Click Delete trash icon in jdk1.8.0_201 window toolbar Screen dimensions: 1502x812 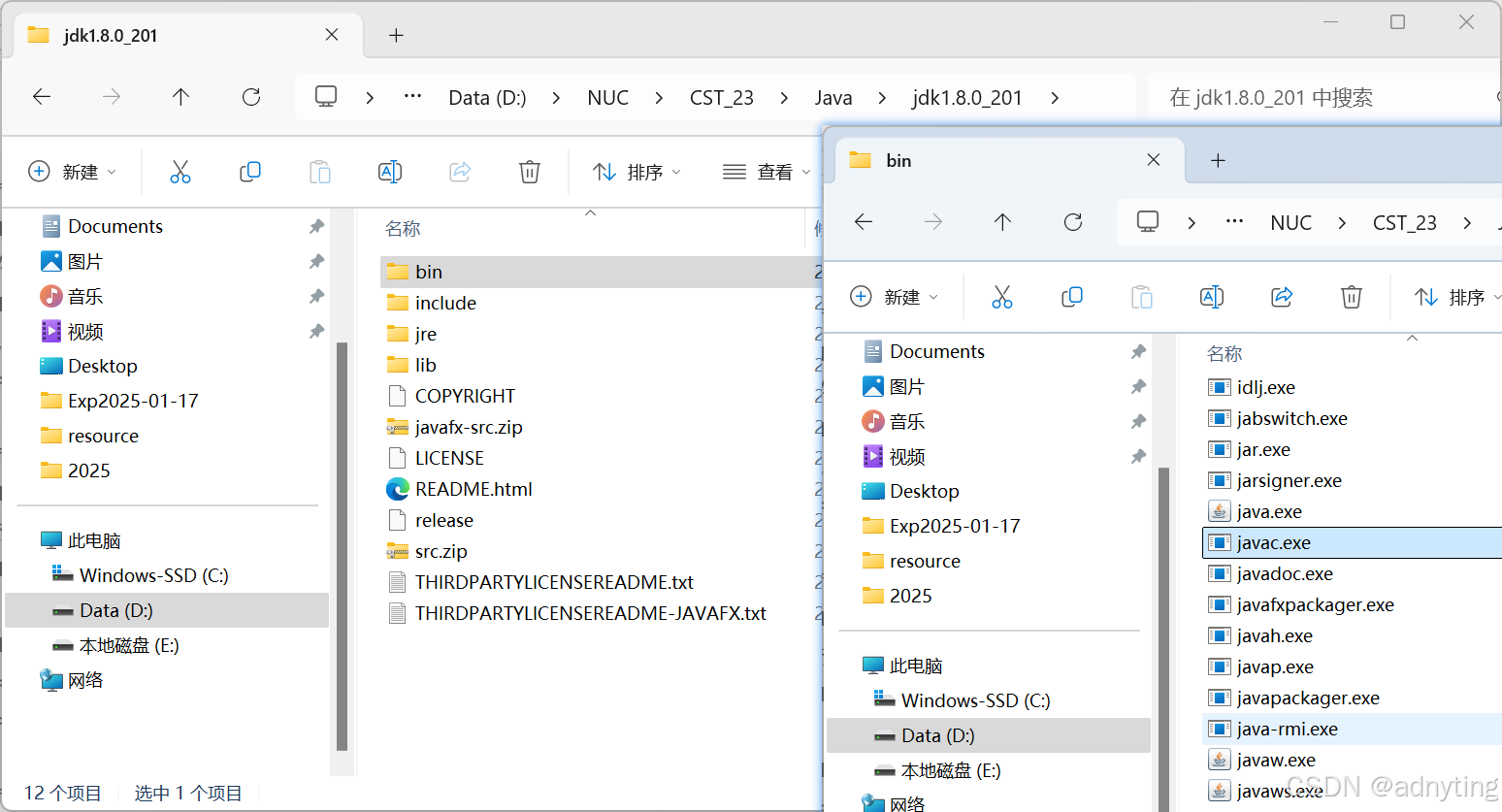pyautogui.click(x=530, y=172)
